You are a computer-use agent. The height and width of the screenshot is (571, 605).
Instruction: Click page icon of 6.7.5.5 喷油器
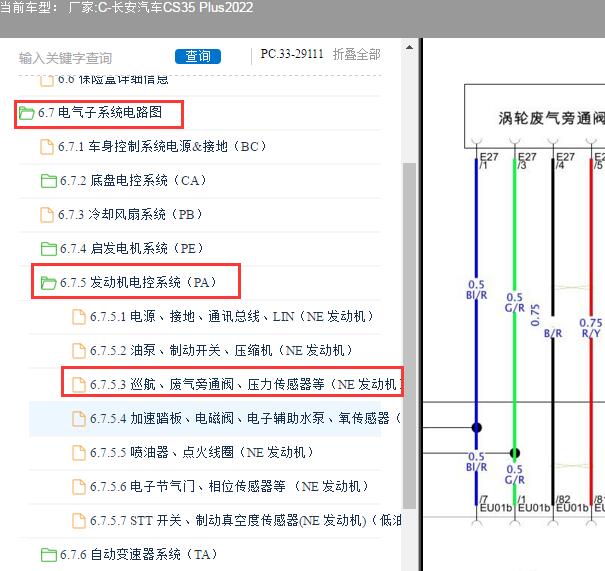(x=79, y=453)
